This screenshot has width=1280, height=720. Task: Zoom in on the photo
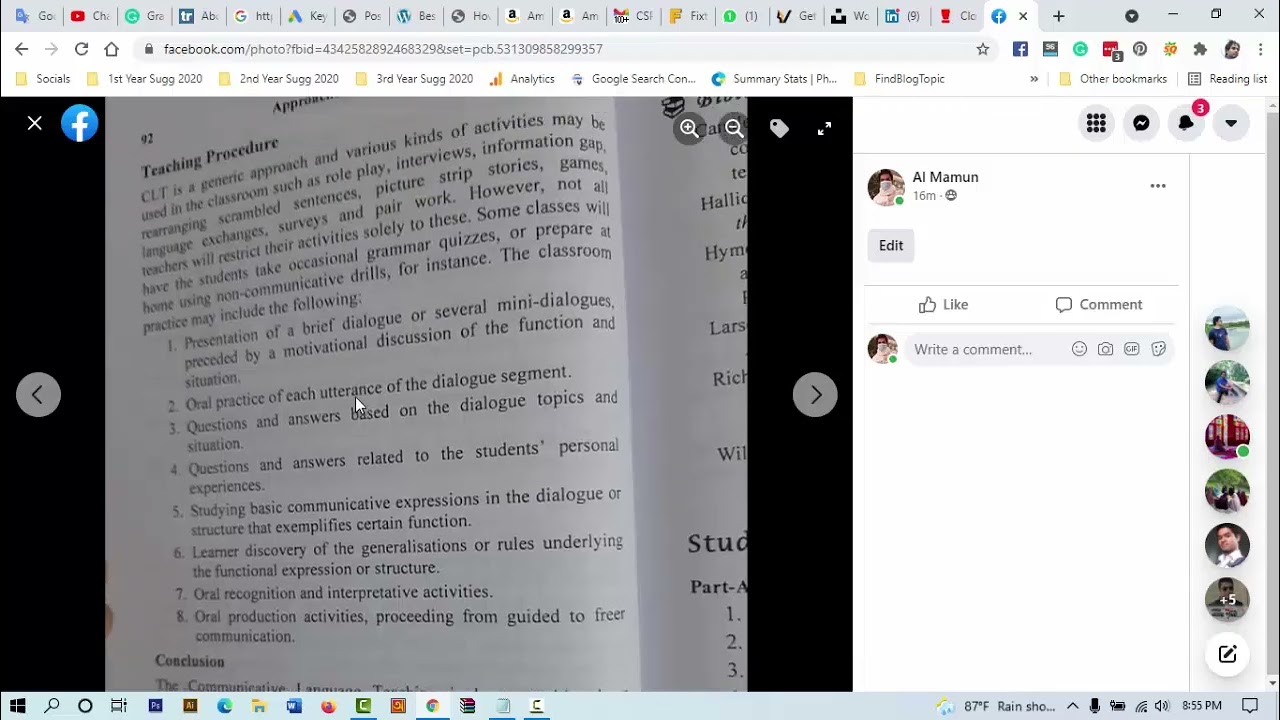(x=690, y=128)
